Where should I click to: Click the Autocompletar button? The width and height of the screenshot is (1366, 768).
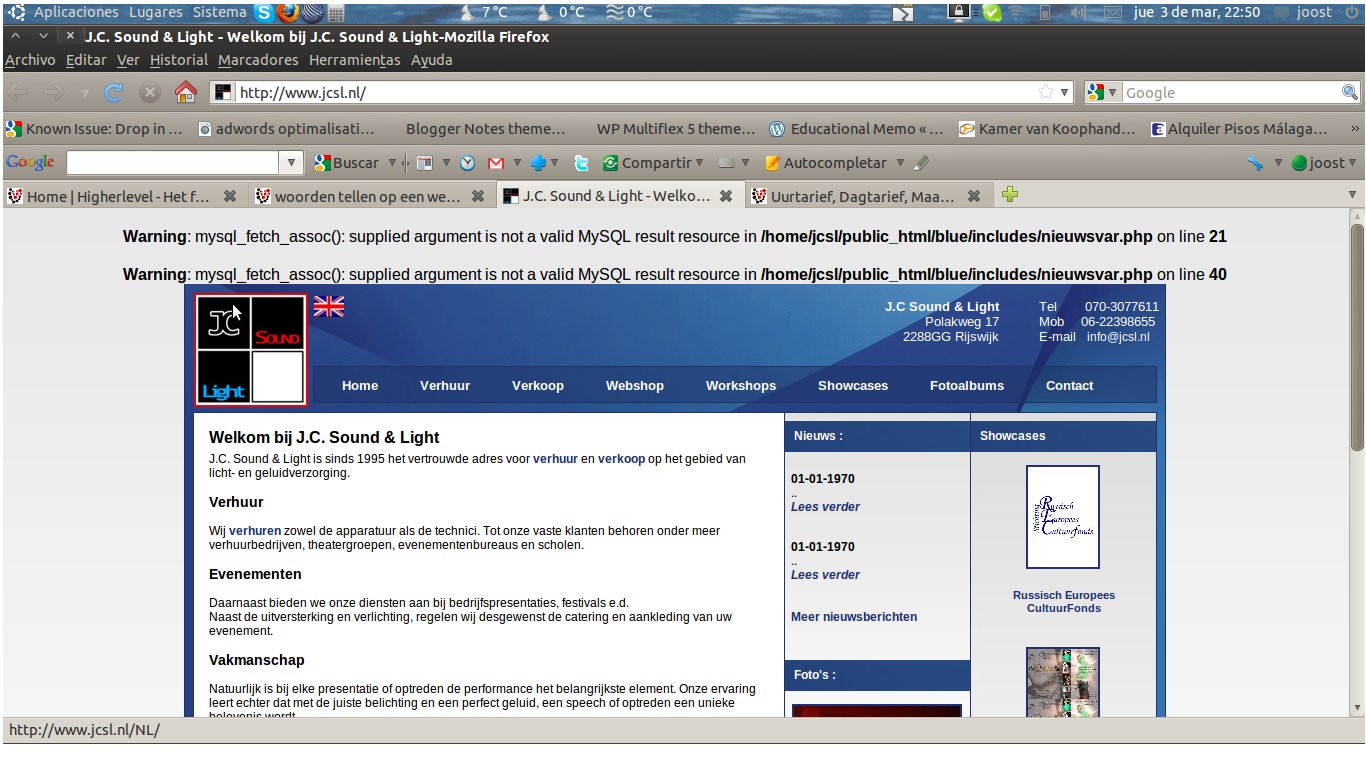pos(825,163)
